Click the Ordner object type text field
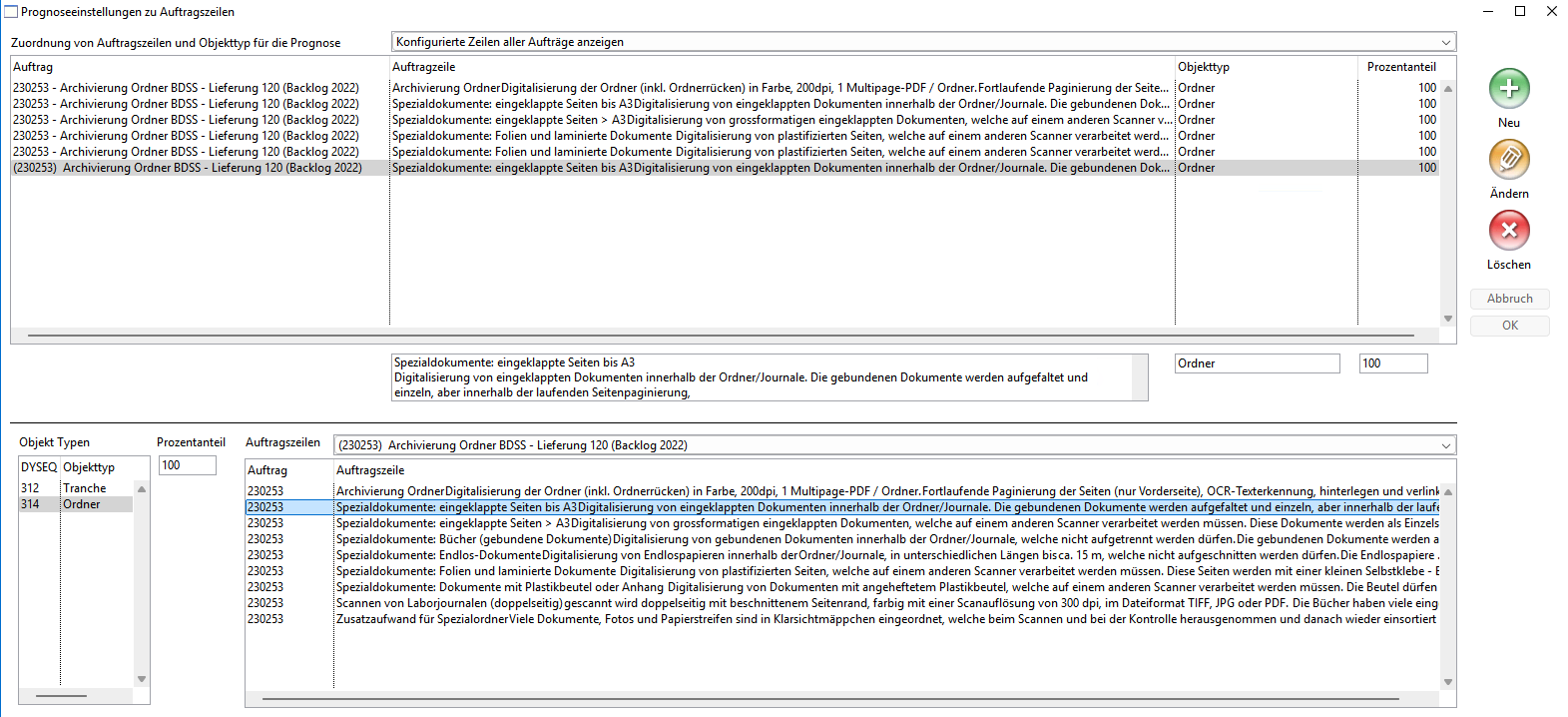Viewport: 1568px width, 717px height. 1256,363
